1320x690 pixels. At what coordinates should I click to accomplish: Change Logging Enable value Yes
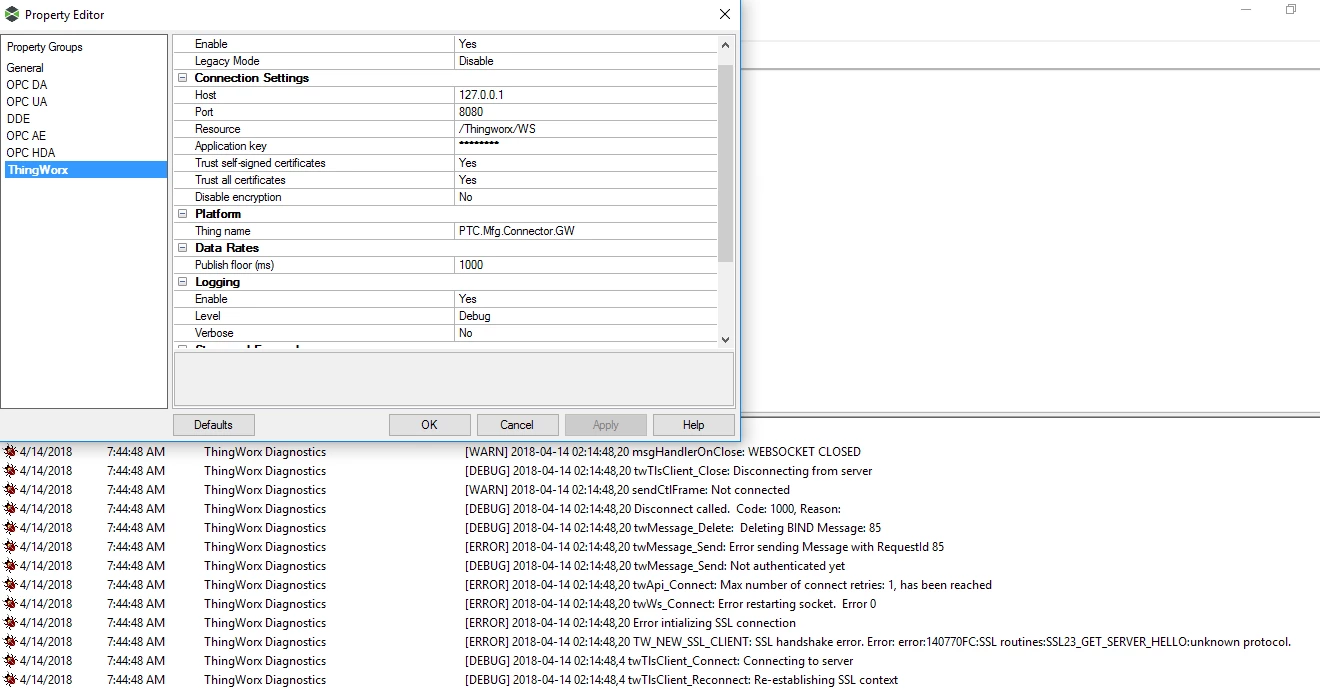click(x=586, y=299)
